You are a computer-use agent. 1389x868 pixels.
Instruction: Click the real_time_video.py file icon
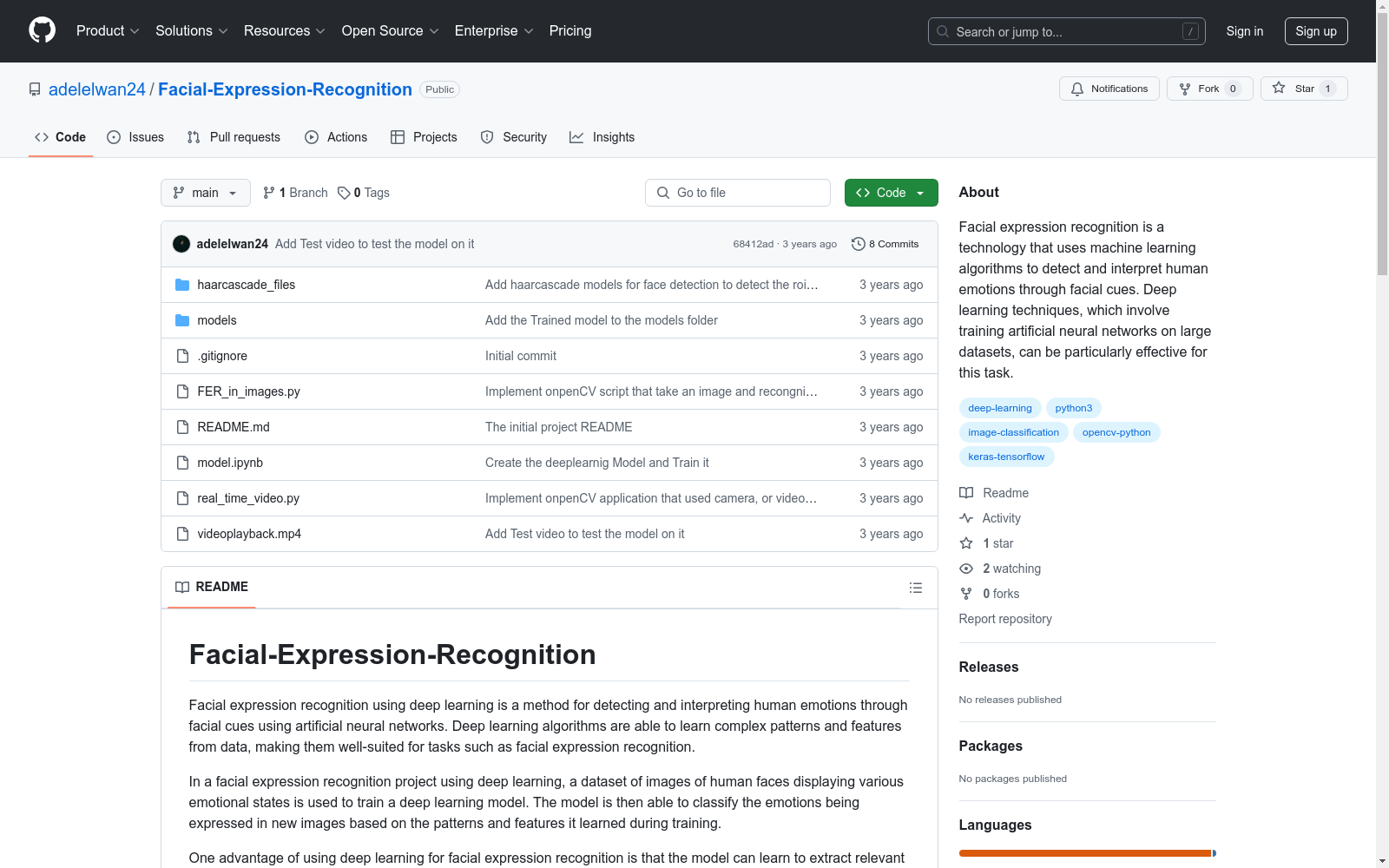pyautogui.click(x=182, y=498)
